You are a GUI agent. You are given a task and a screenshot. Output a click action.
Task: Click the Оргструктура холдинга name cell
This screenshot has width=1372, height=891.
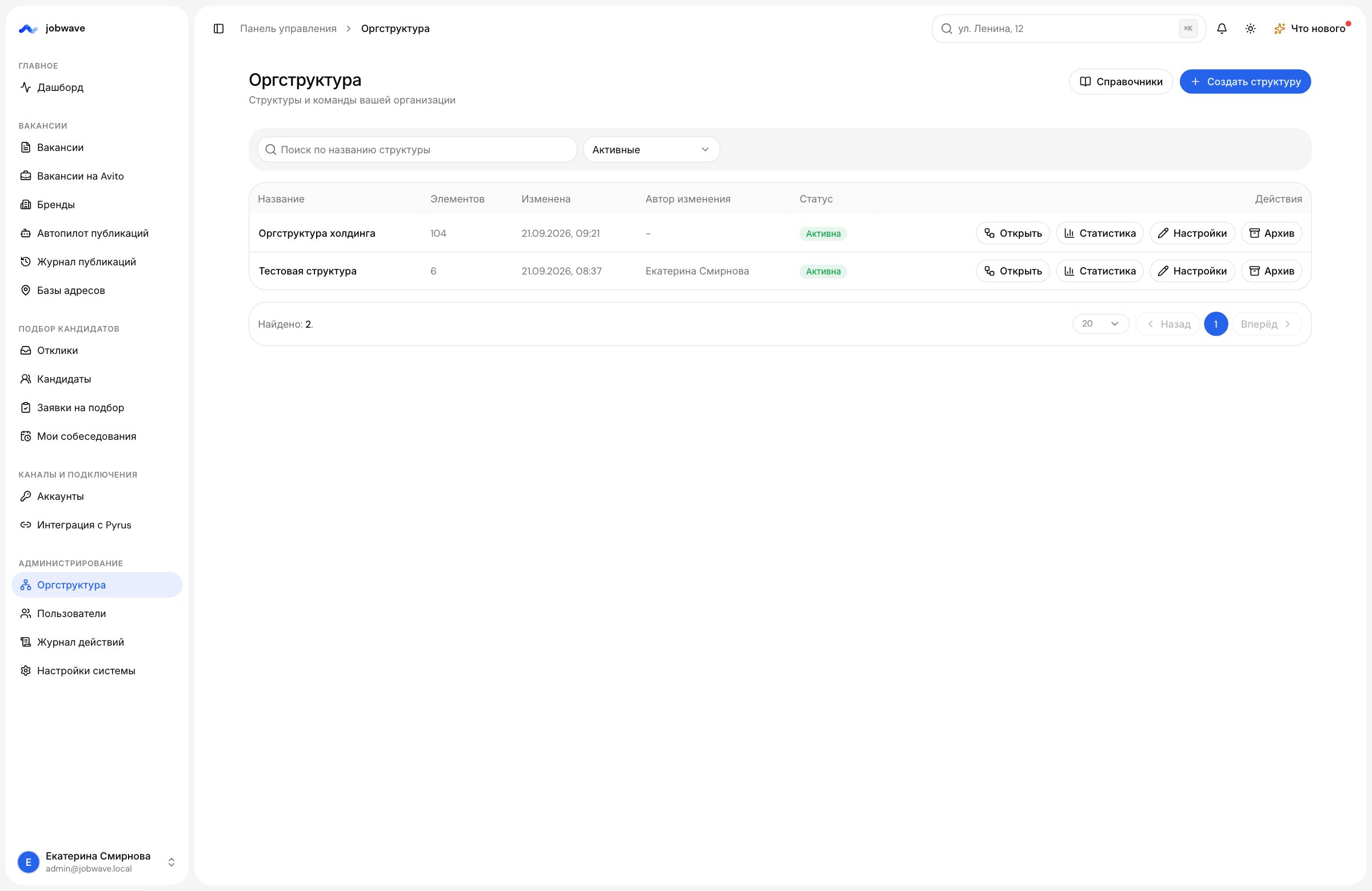[317, 233]
